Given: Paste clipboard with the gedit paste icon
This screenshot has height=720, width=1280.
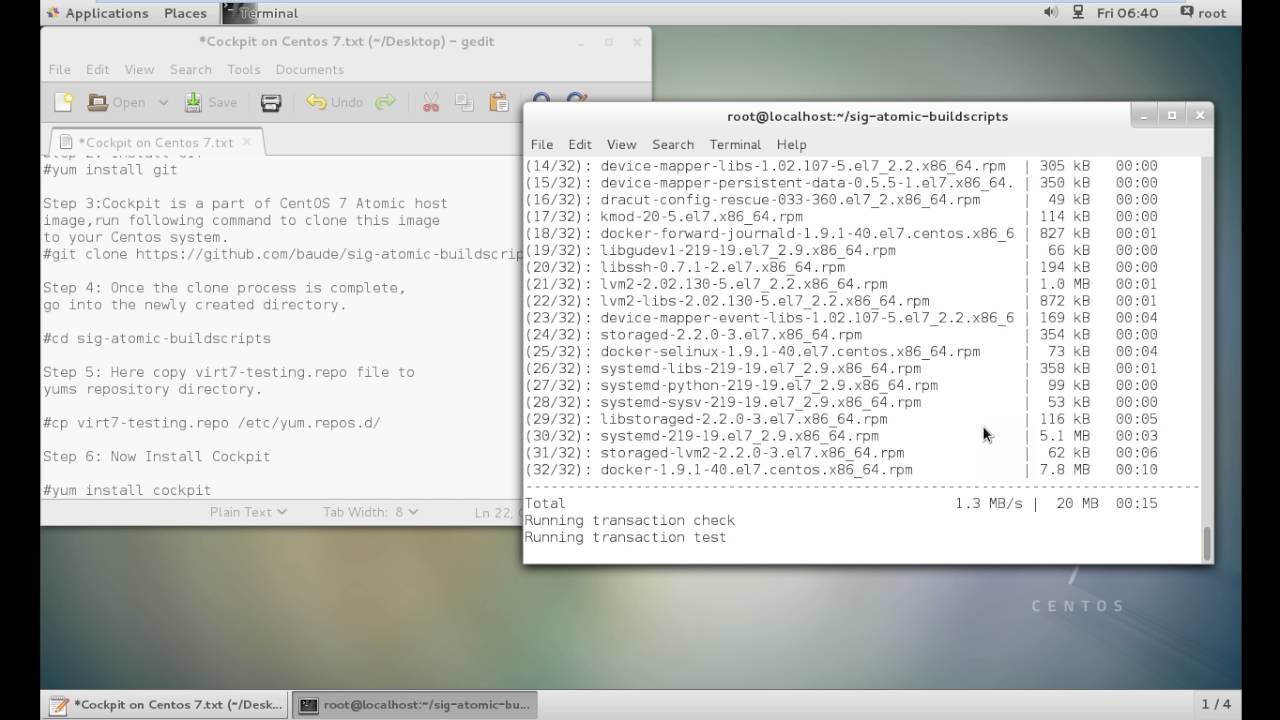Looking at the screenshot, I should pyautogui.click(x=498, y=102).
